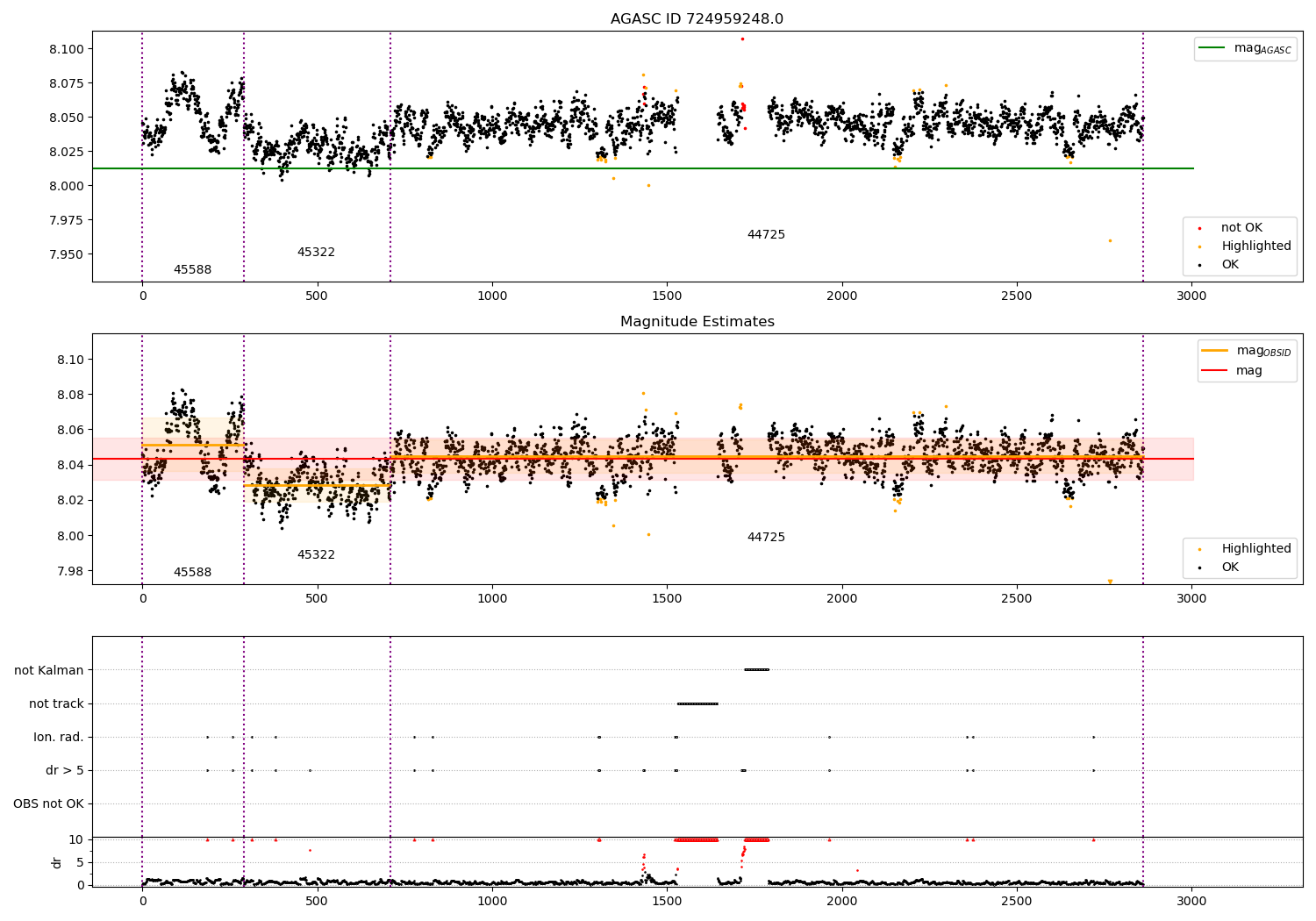Viewport: 1316px width, 921px height.
Task: Click obsid label 44725 in Magnitude Estimates plot
Action: pyautogui.click(x=766, y=538)
